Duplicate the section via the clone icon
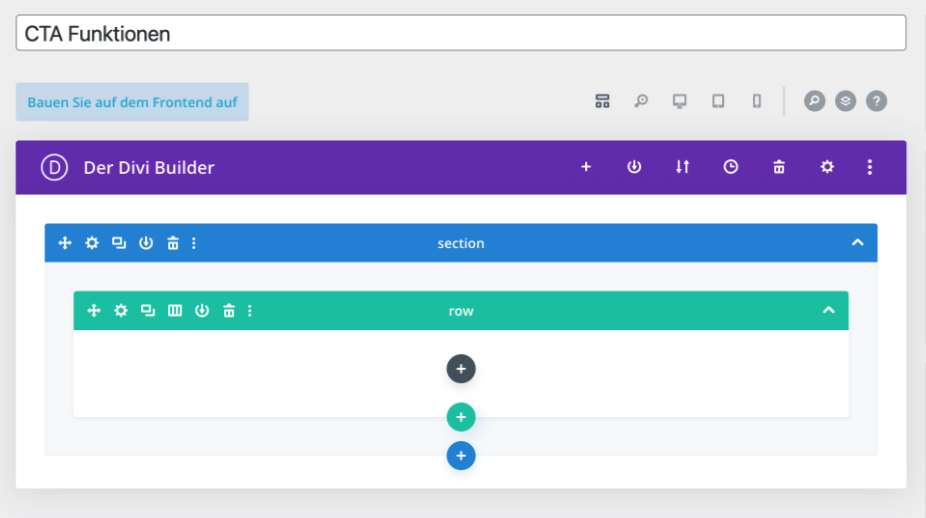The width and height of the screenshot is (926, 518). click(x=119, y=243)
